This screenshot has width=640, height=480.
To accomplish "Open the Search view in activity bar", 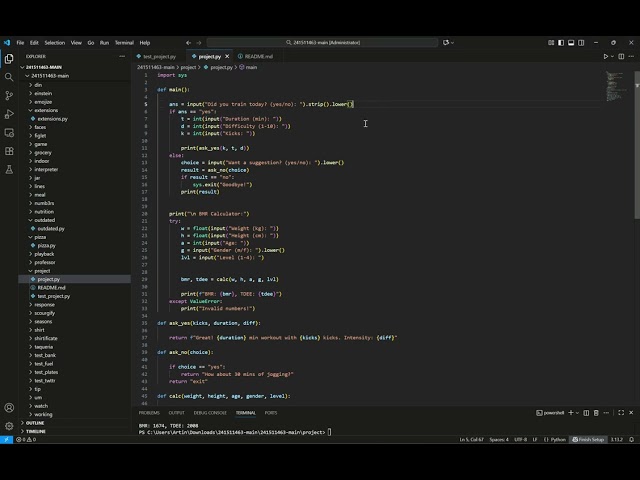I will click(9, 77).
